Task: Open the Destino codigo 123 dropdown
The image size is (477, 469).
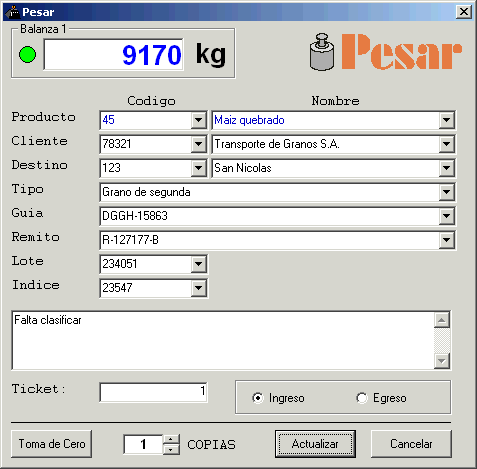Action: (x=199, y=168)
